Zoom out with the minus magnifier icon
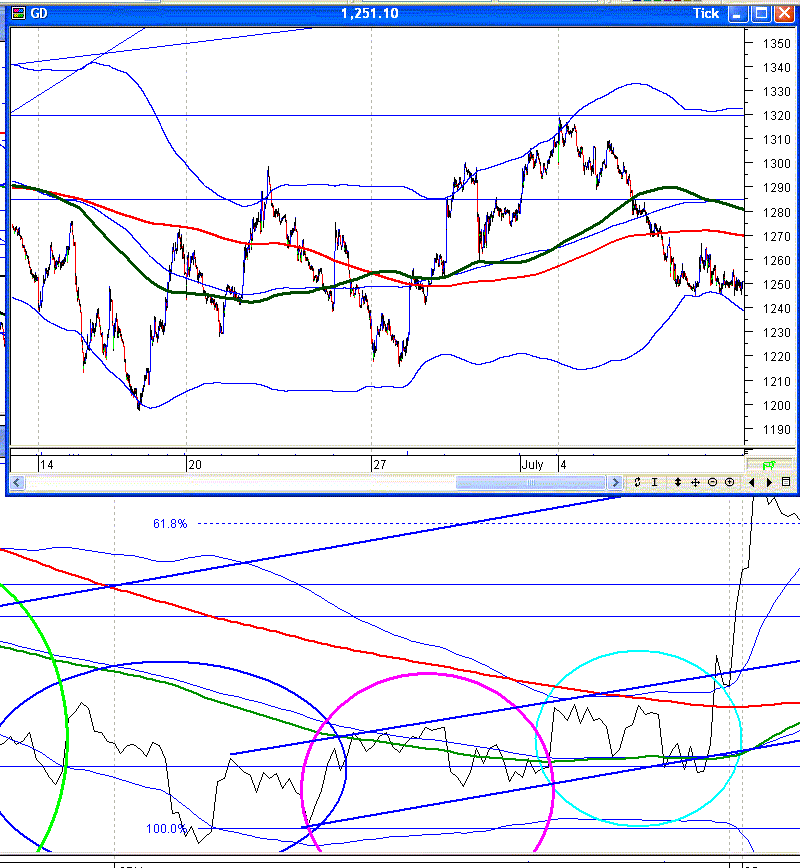The image size is (800, 868). [713, 482]
